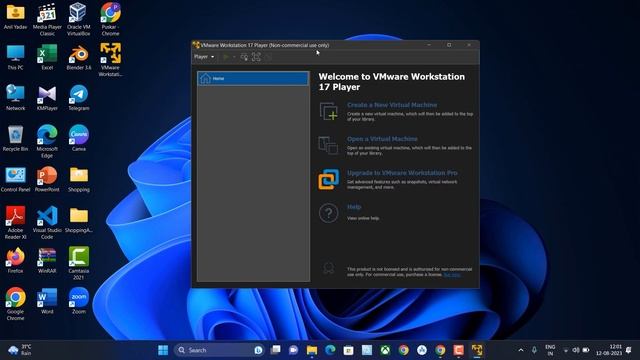
Task: Click Open a Virtual Machine link
Action: pyautogui.click(x=382, y=139)
